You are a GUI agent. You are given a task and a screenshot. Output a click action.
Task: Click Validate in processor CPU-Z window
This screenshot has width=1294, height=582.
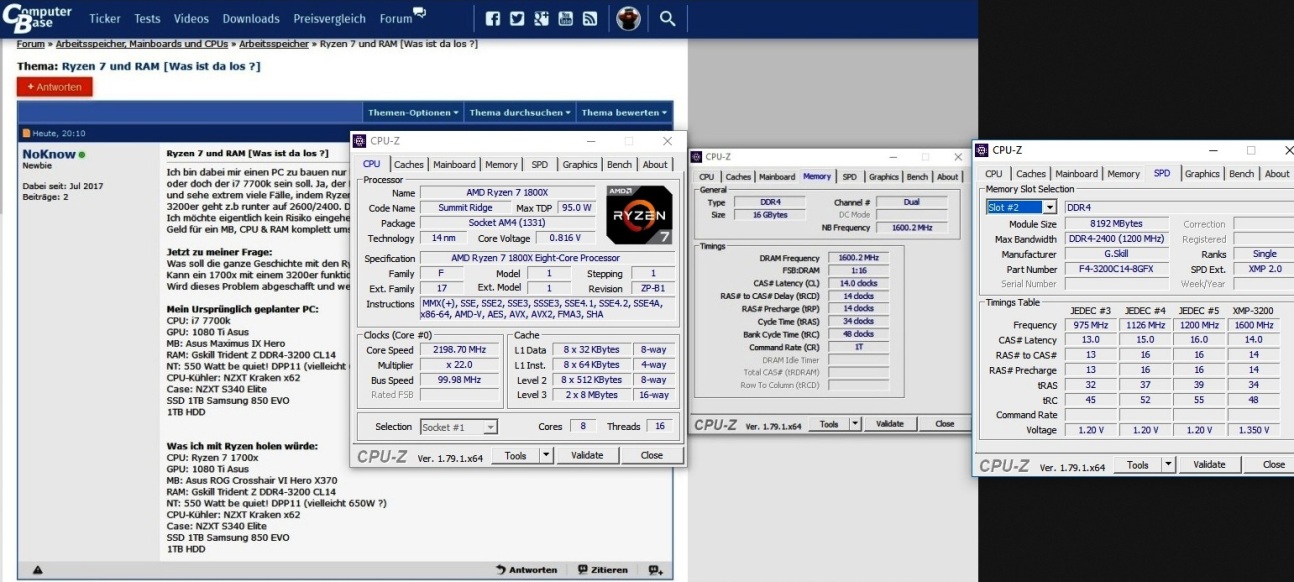point(587,455)
